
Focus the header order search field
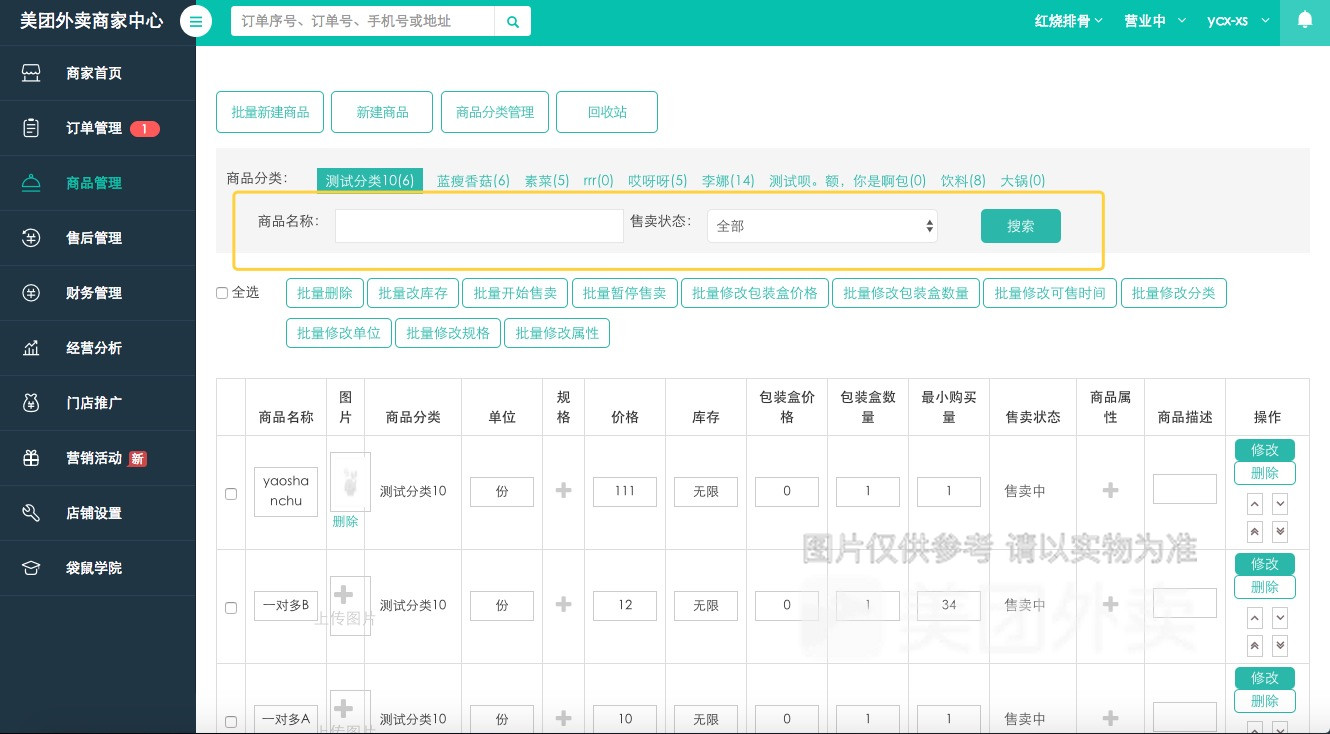tap(363, 21)
